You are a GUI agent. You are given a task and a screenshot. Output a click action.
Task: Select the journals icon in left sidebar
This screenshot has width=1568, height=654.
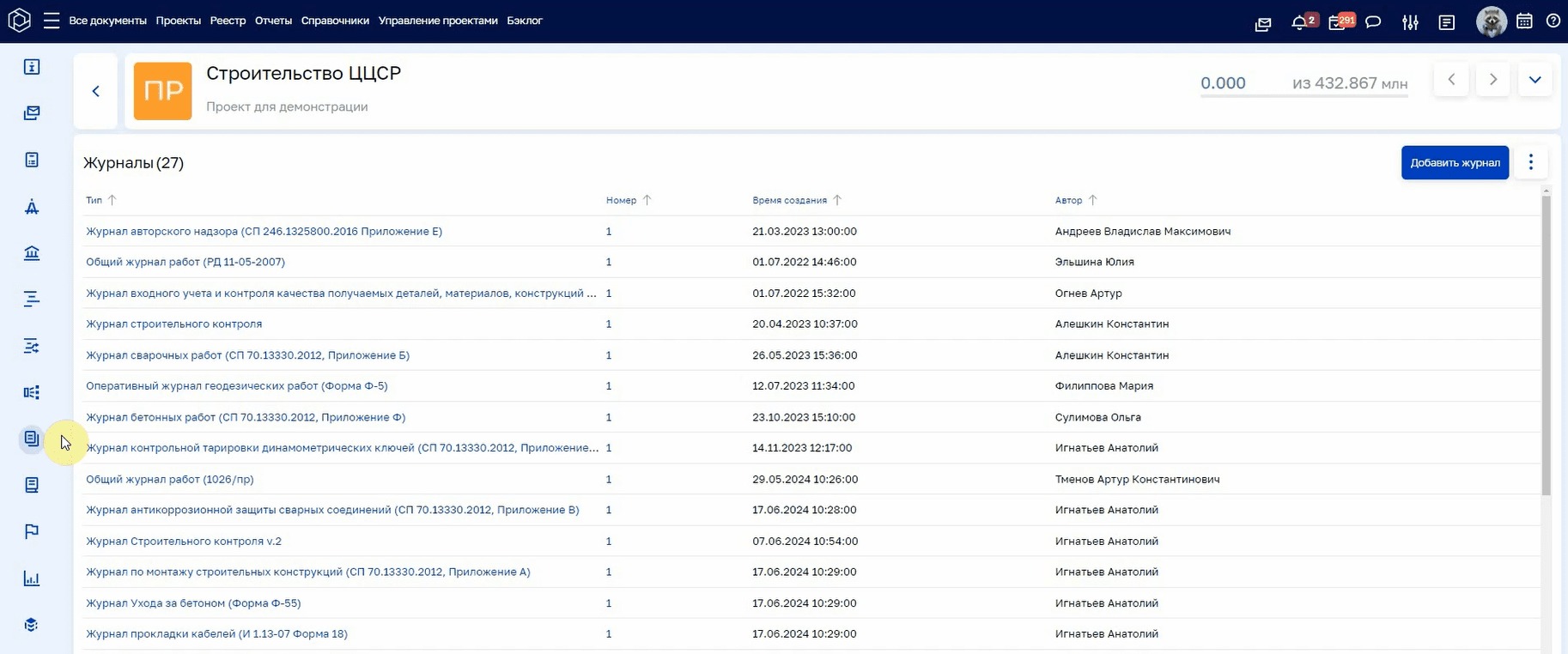(x=32, y=439)
